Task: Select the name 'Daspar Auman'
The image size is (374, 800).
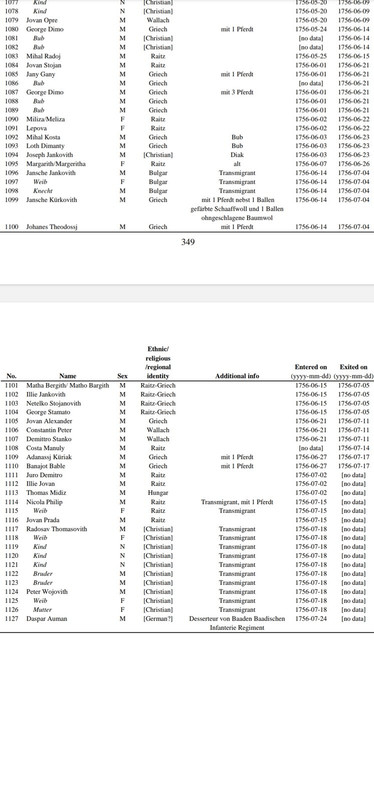Action: pos(46,619)
